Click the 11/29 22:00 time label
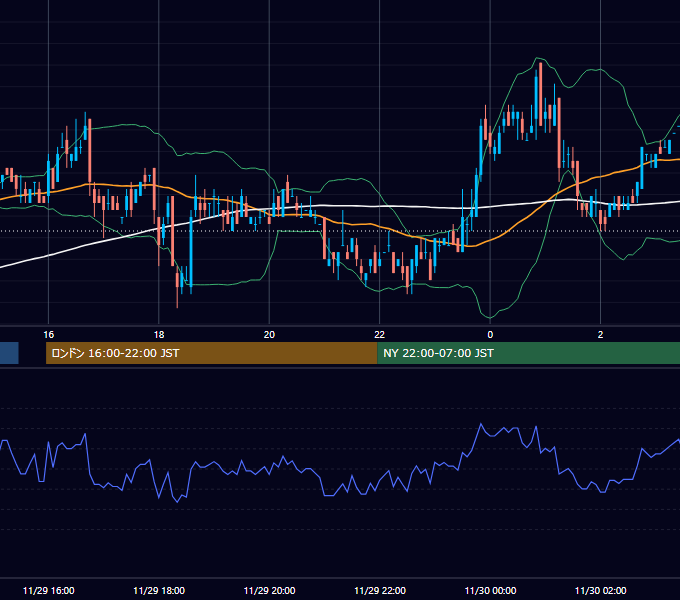The height and width of the screenshot is (600, 680). tap(380, 590)
